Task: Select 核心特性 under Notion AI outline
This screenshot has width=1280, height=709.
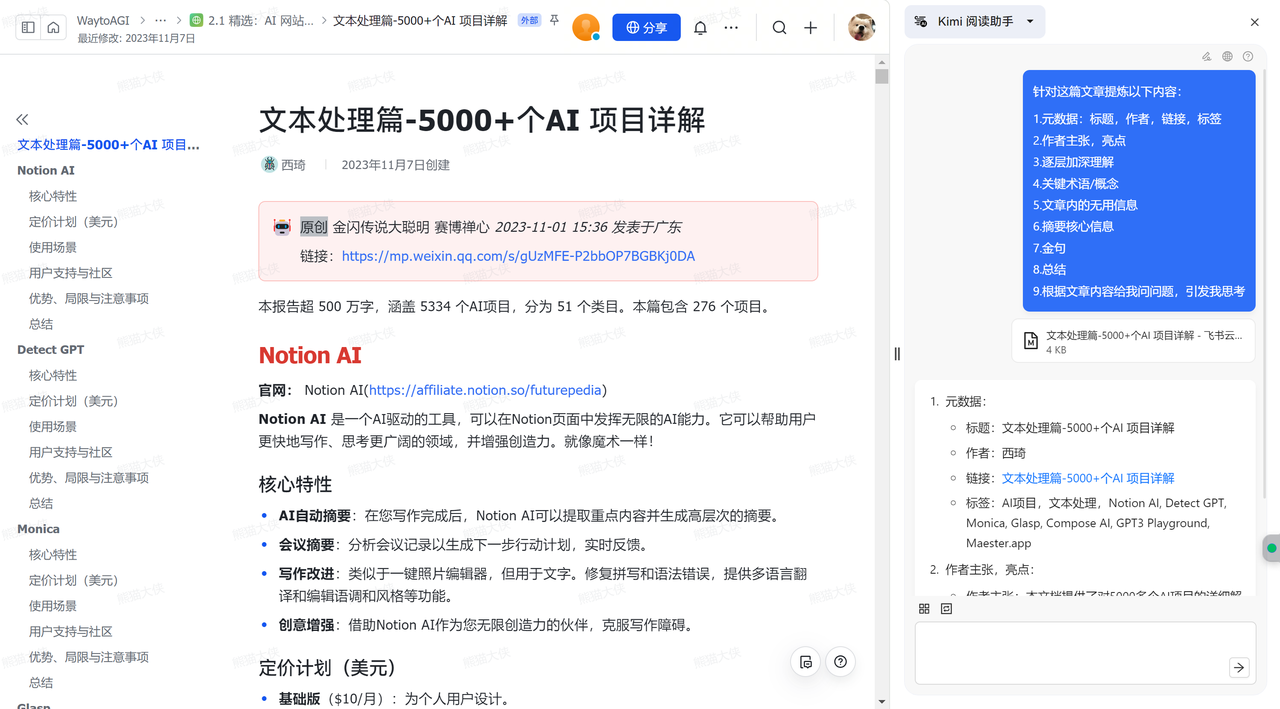Action: point(53,196)
